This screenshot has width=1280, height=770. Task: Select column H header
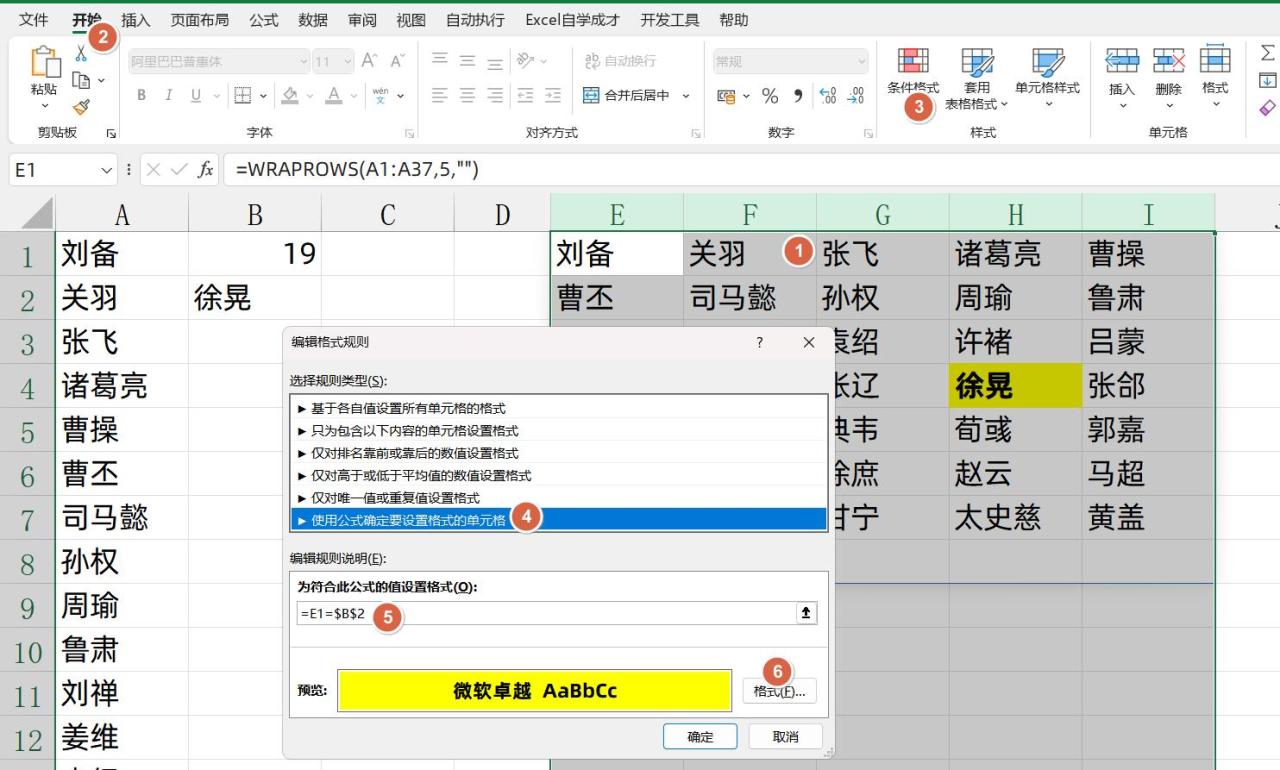pyautogui.click(x=1015, y=214)
